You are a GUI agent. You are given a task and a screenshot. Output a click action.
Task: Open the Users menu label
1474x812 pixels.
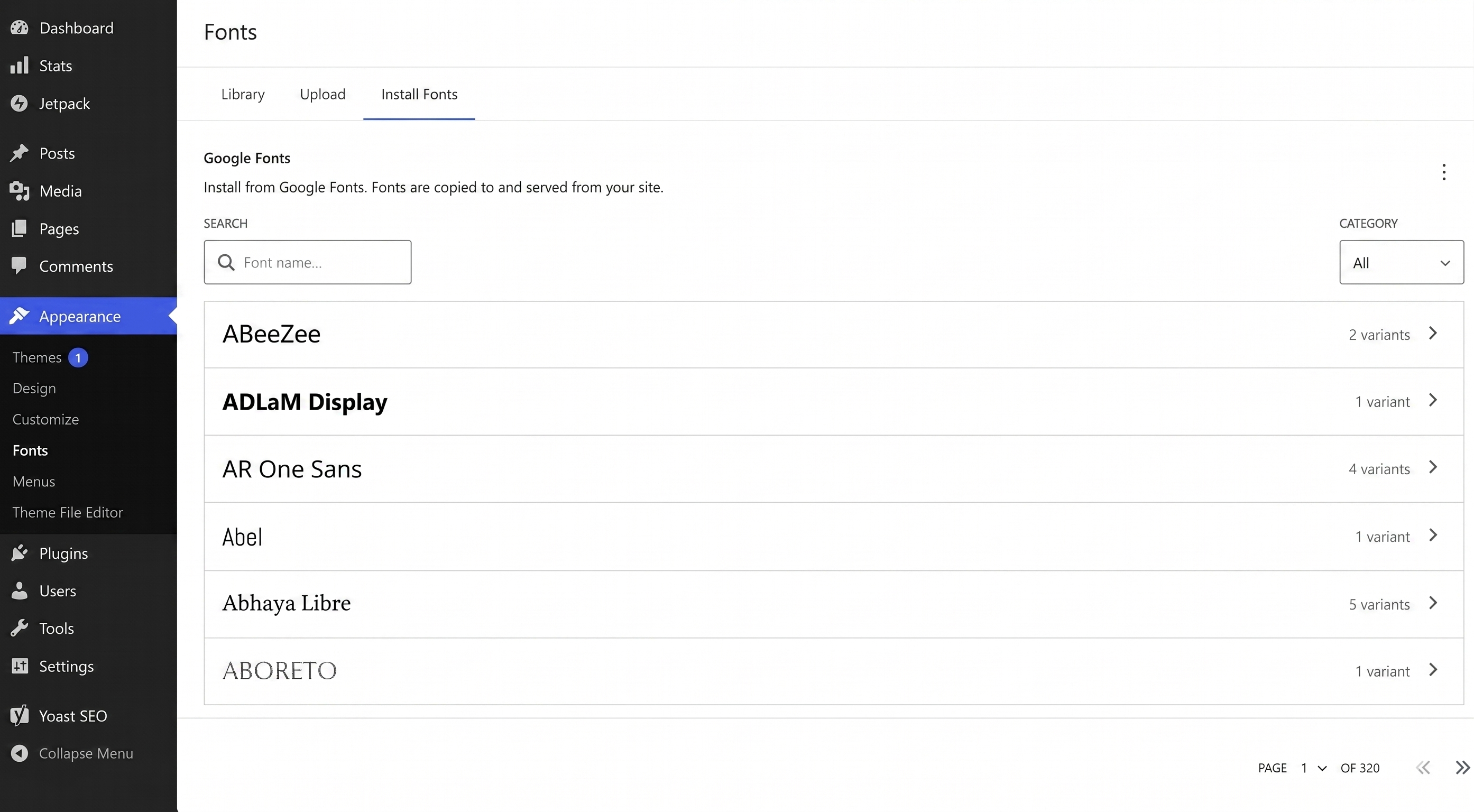click(x=57, y=590)
